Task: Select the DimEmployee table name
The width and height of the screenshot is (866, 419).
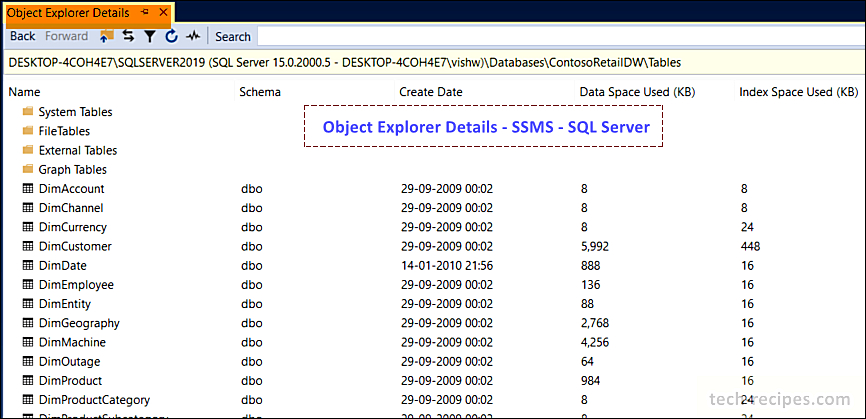Action: (x=76, y=285)
